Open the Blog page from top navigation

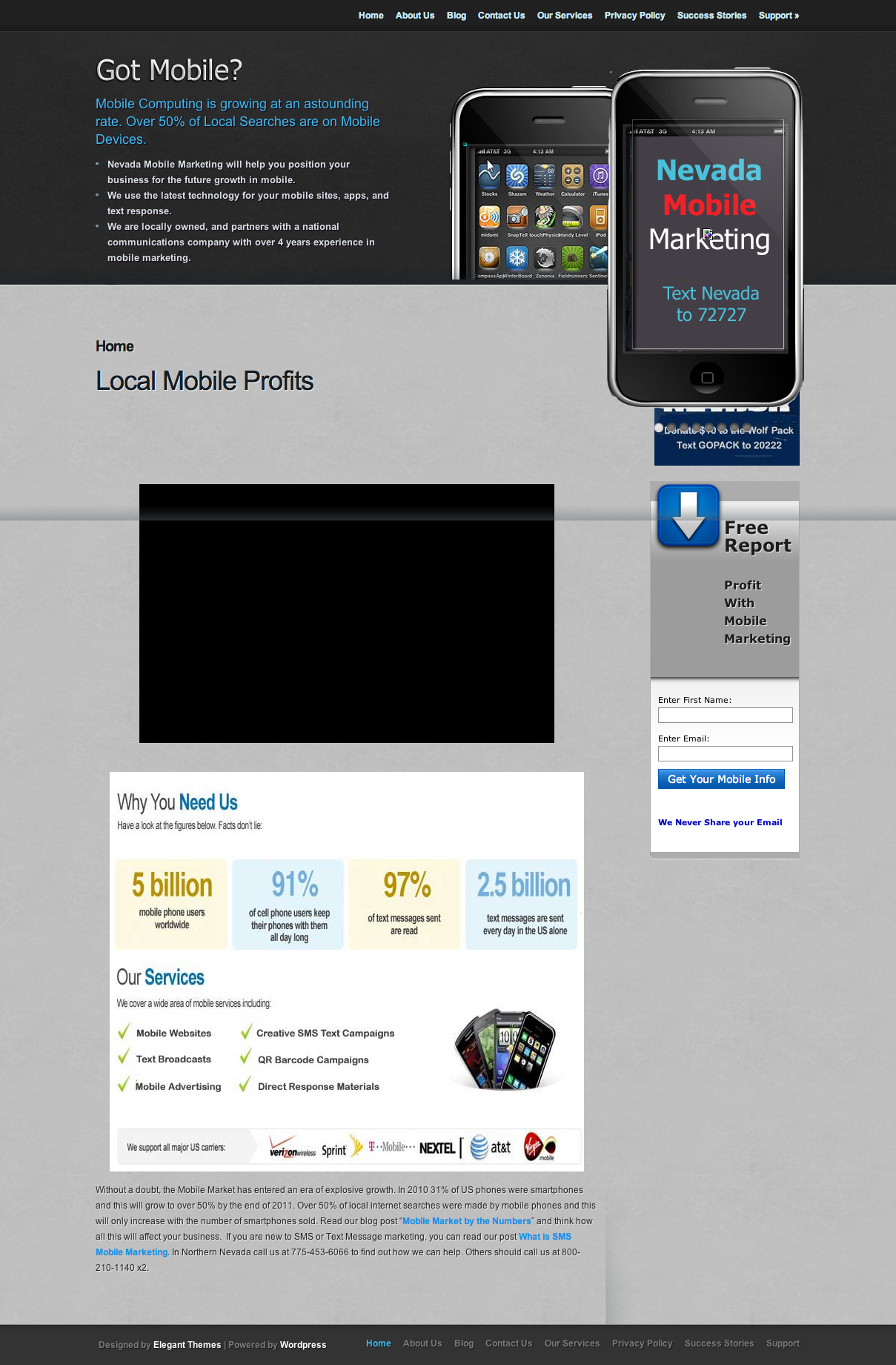coord(457,16)
